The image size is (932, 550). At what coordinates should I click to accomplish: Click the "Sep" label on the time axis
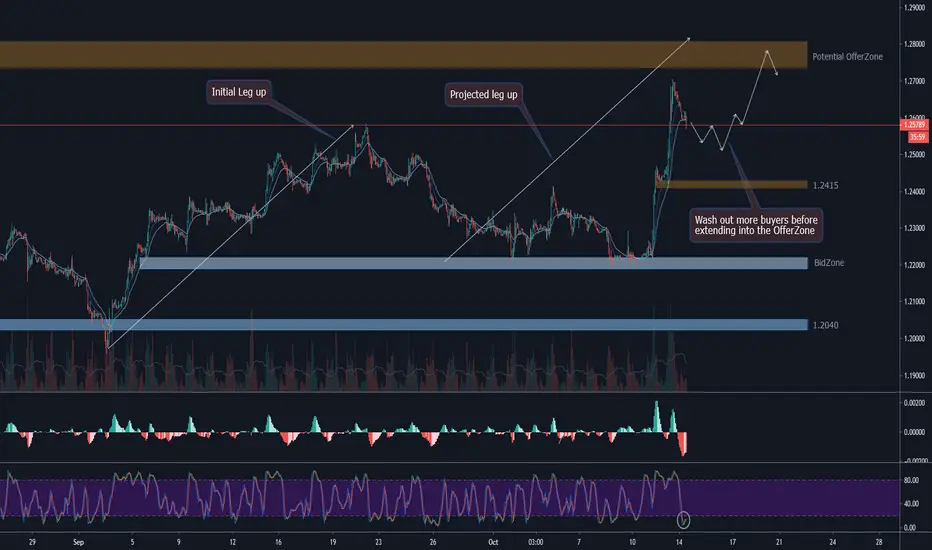tap(78, 542)
